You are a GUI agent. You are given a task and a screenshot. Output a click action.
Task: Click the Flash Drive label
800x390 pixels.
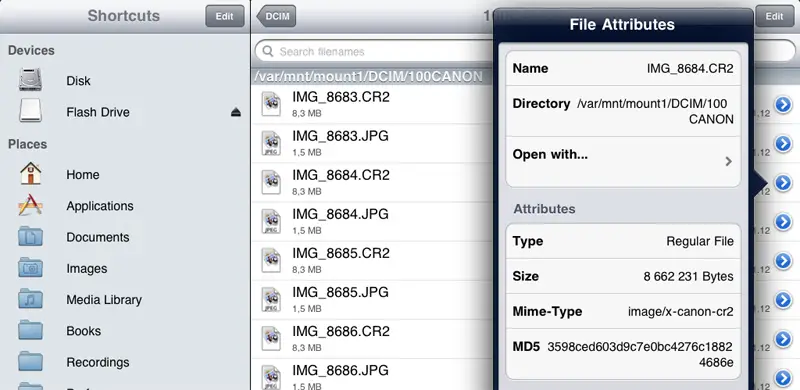tap(98, 112)
